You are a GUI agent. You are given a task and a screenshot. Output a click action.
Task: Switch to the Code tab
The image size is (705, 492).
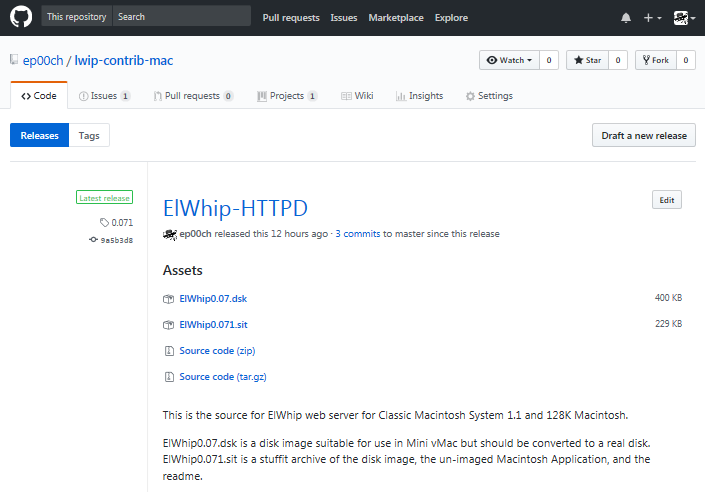pyautogui.click(x=39, y=96)
